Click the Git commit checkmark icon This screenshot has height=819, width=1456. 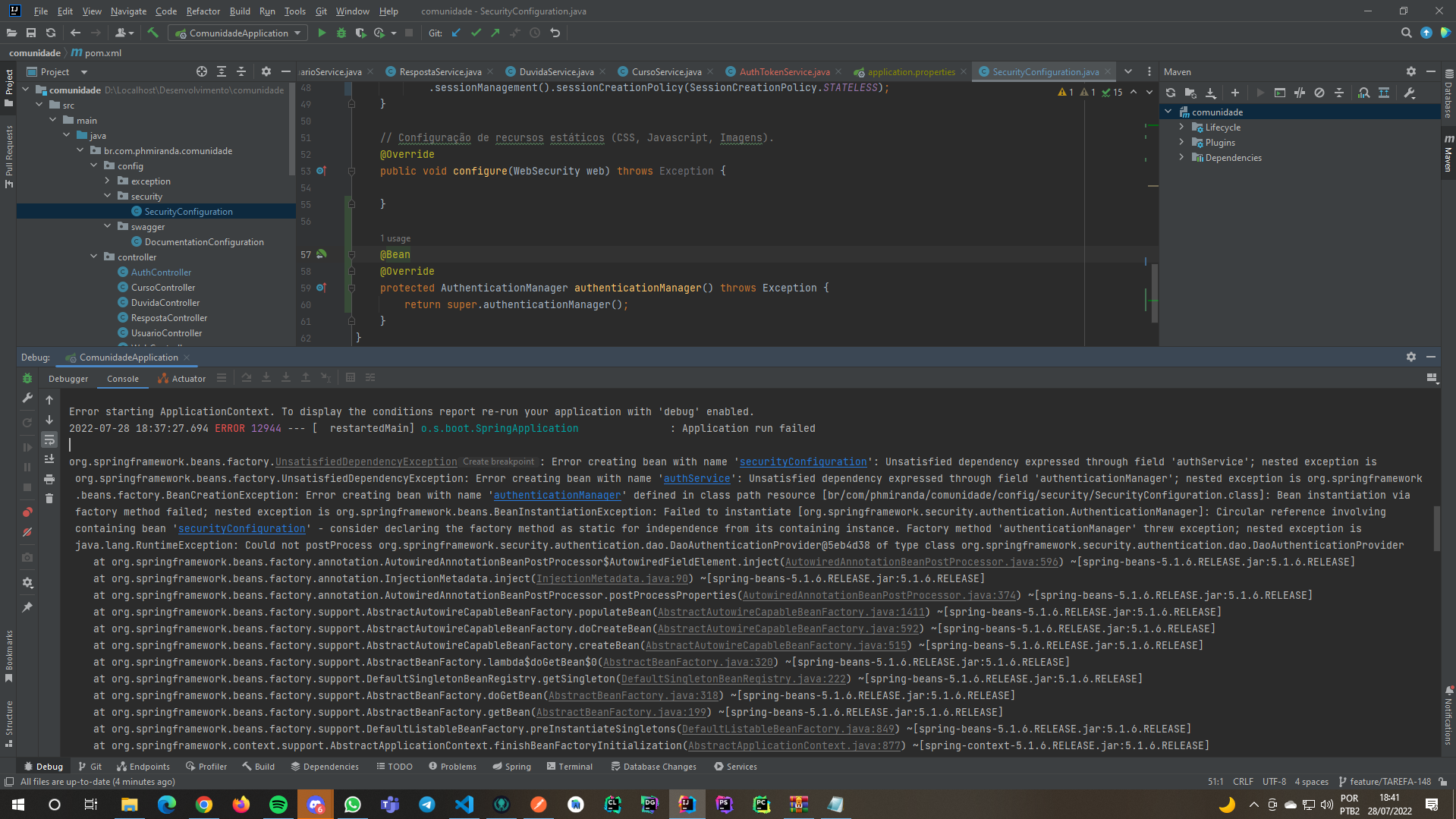[x=476, y=33]
